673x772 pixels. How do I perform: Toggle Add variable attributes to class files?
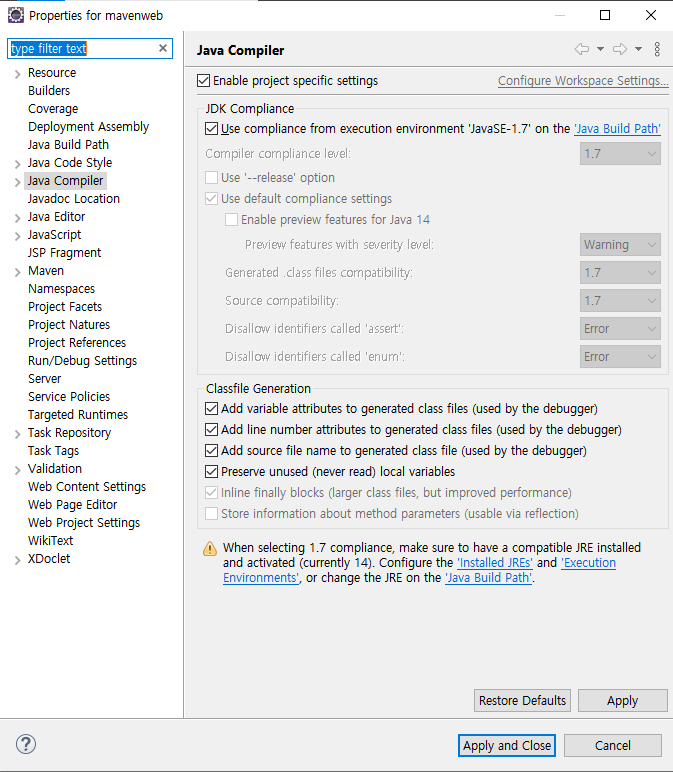[211, 409]
